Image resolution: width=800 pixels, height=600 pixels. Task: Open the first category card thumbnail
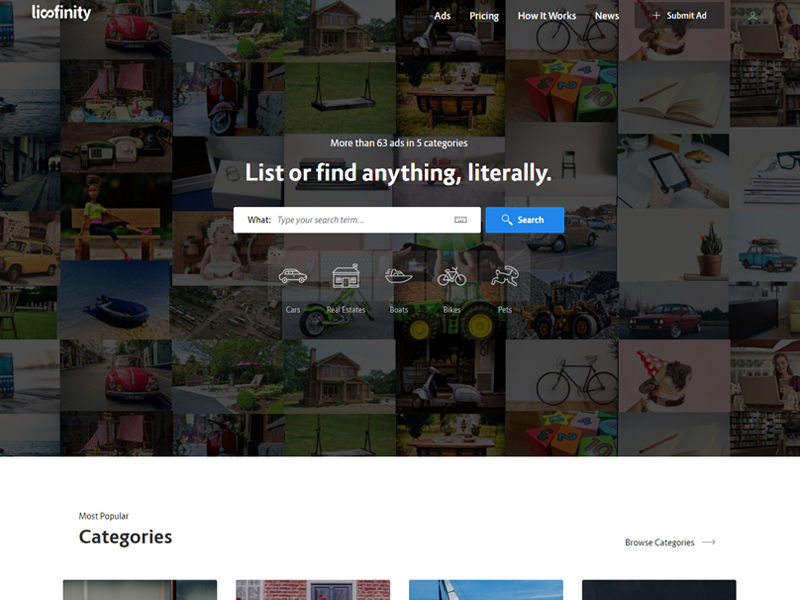140,590
